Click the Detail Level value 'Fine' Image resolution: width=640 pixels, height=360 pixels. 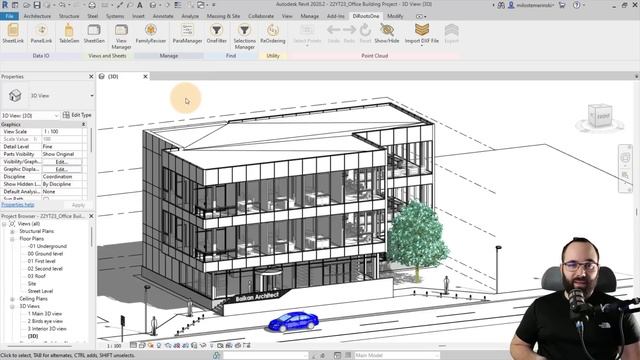[x=62, y=147]
